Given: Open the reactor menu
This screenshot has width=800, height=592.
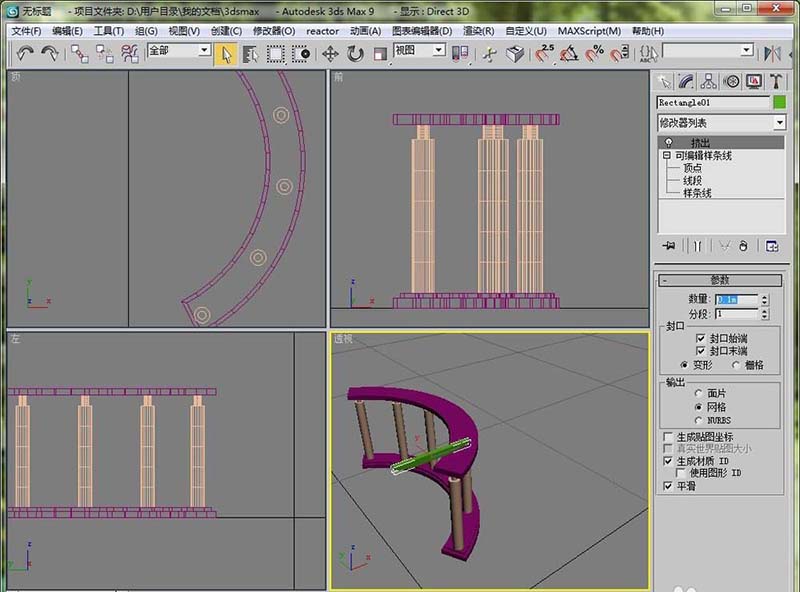Looking at the screenshot, I should tap(322, 31).
